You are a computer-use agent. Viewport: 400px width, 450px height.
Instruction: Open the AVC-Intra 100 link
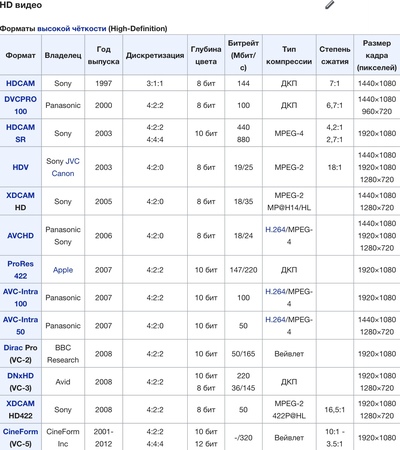[20, 298]
